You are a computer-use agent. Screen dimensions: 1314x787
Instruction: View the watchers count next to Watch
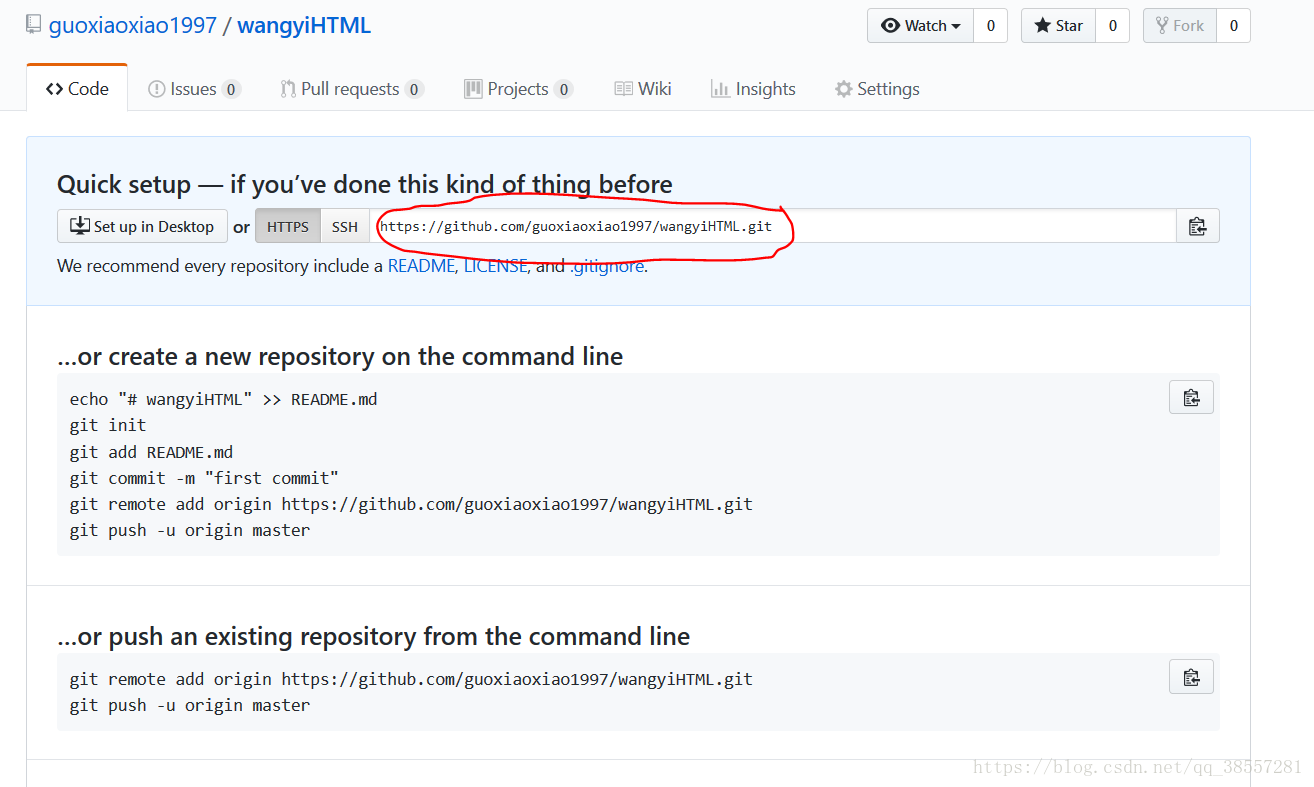click(990, 26)
